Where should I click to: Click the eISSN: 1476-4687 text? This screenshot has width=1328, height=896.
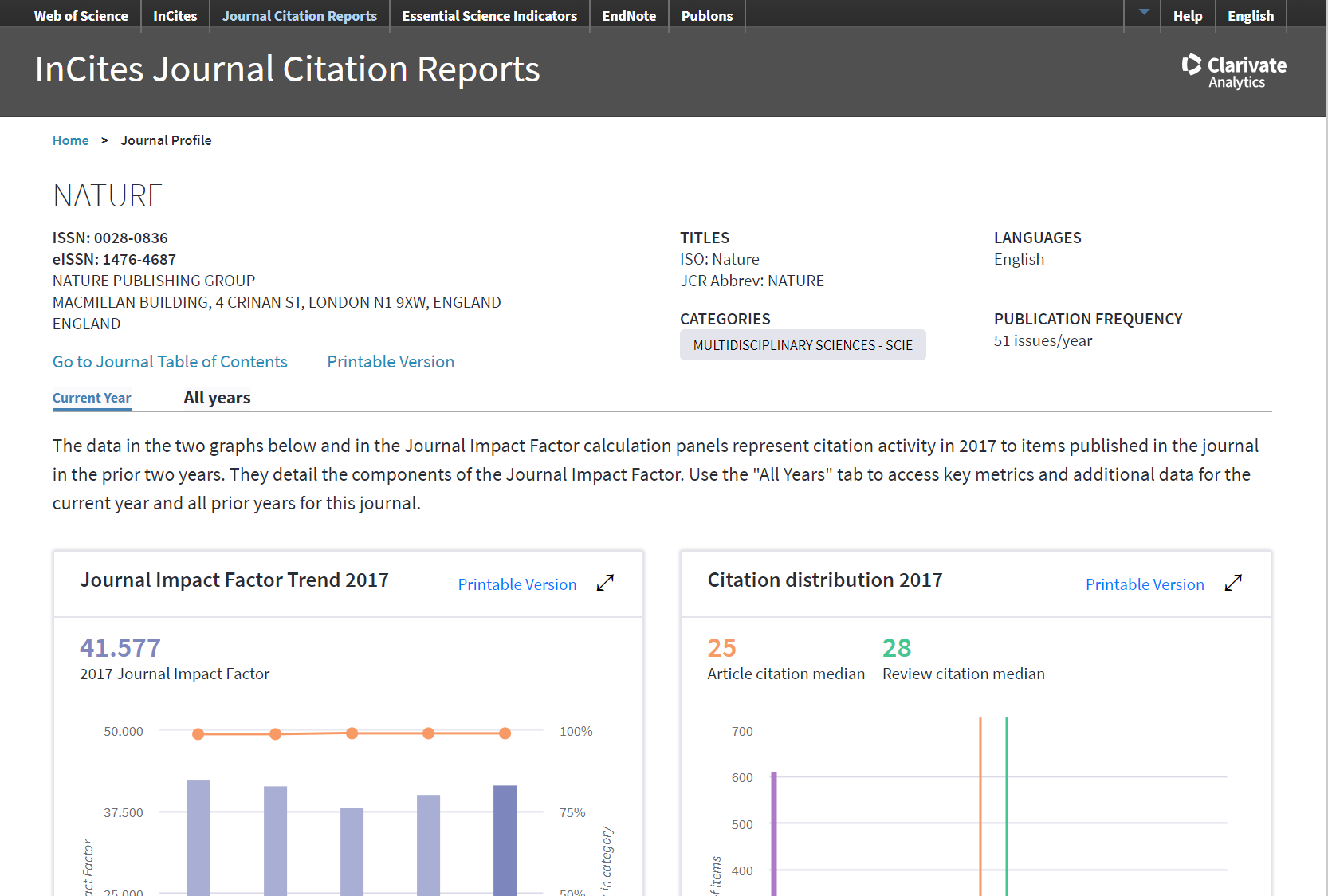tap(114, 259)
